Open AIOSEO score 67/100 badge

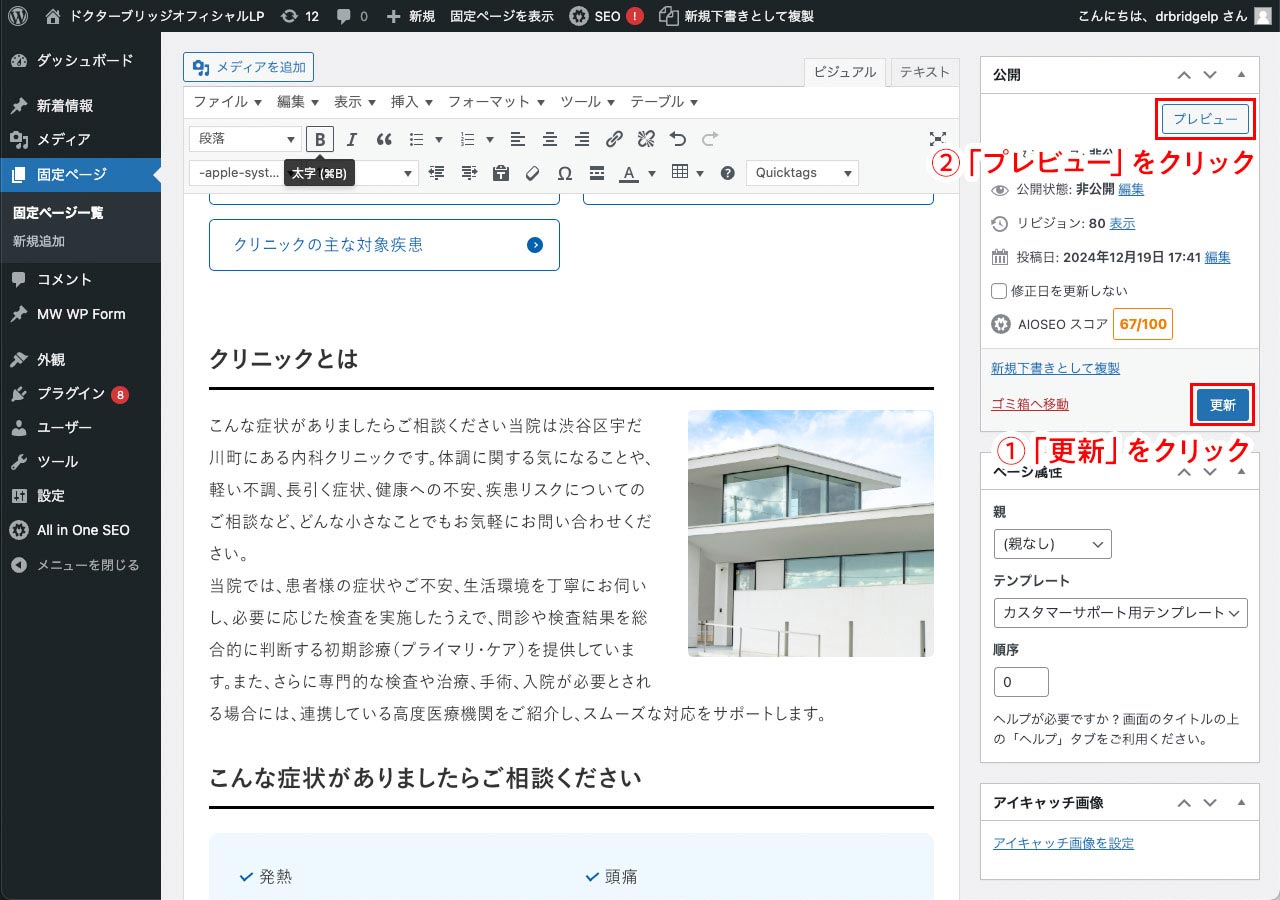click(x=1142, y=324)
